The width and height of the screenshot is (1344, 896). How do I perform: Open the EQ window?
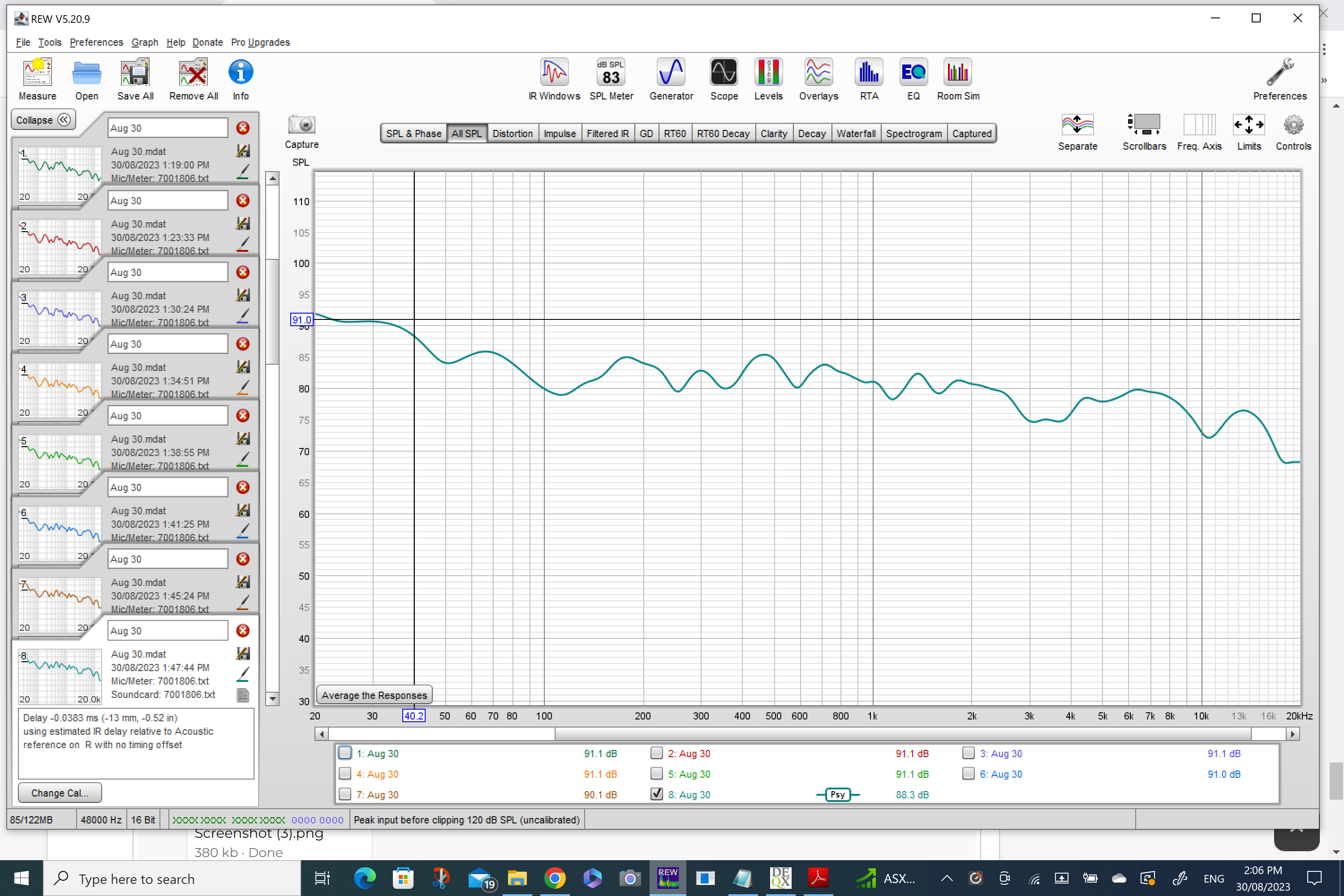click(913, 79)
